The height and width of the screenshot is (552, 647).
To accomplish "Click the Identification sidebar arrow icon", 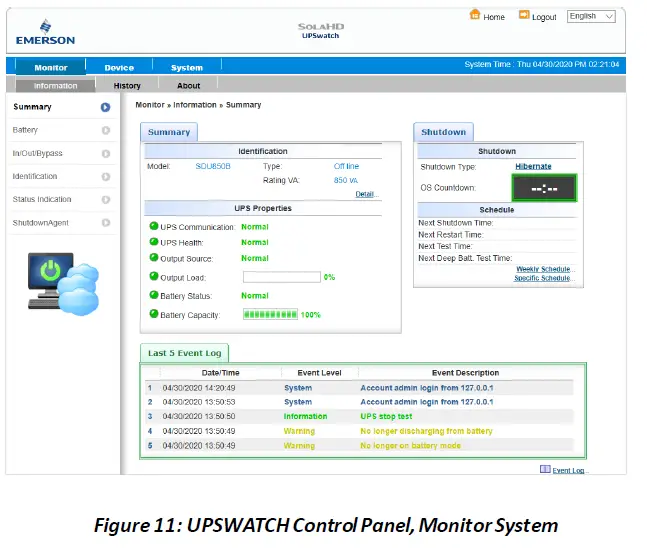I will pos(106,177).
